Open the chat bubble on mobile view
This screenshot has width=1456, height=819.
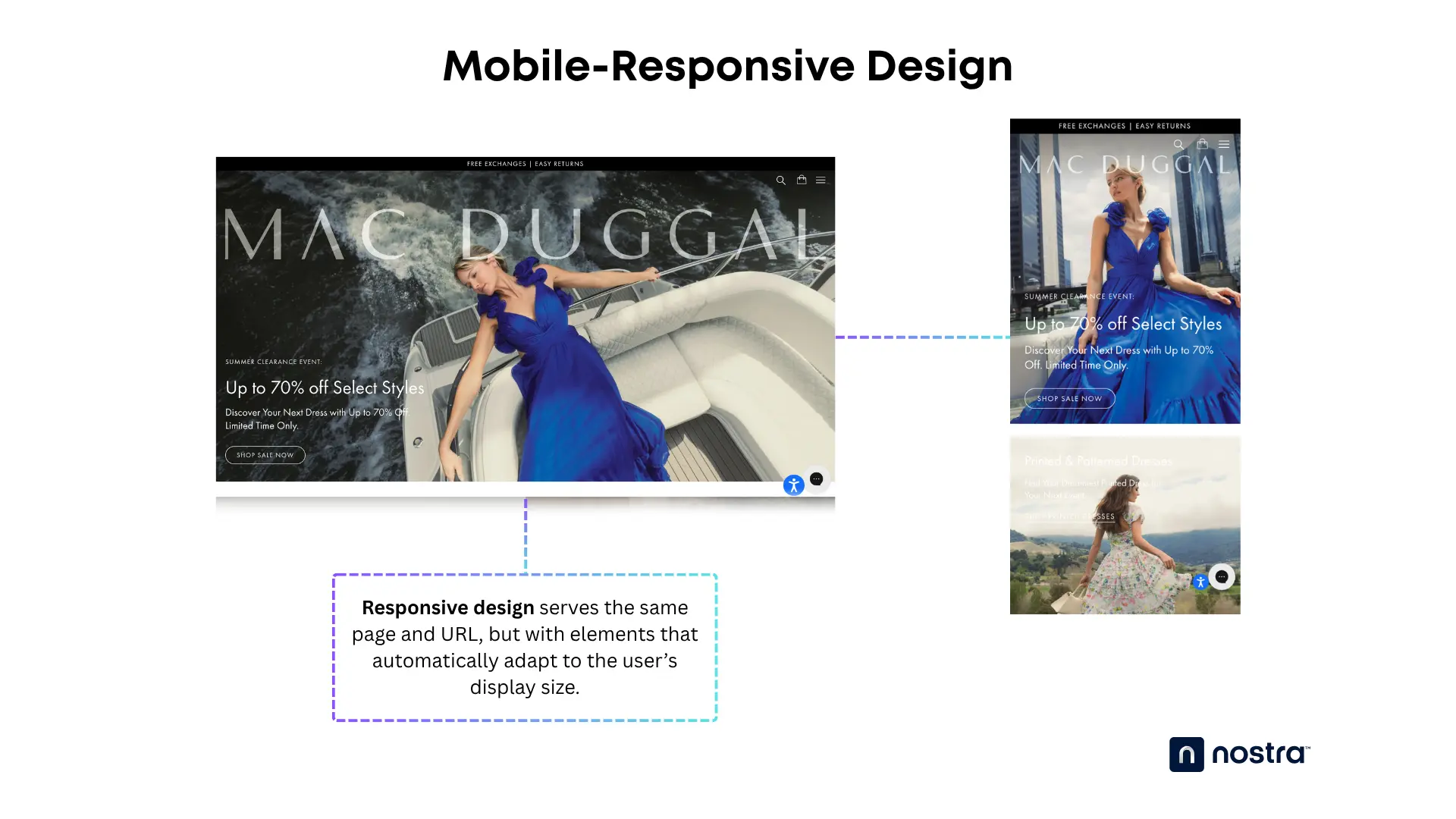coord(1222,576)
